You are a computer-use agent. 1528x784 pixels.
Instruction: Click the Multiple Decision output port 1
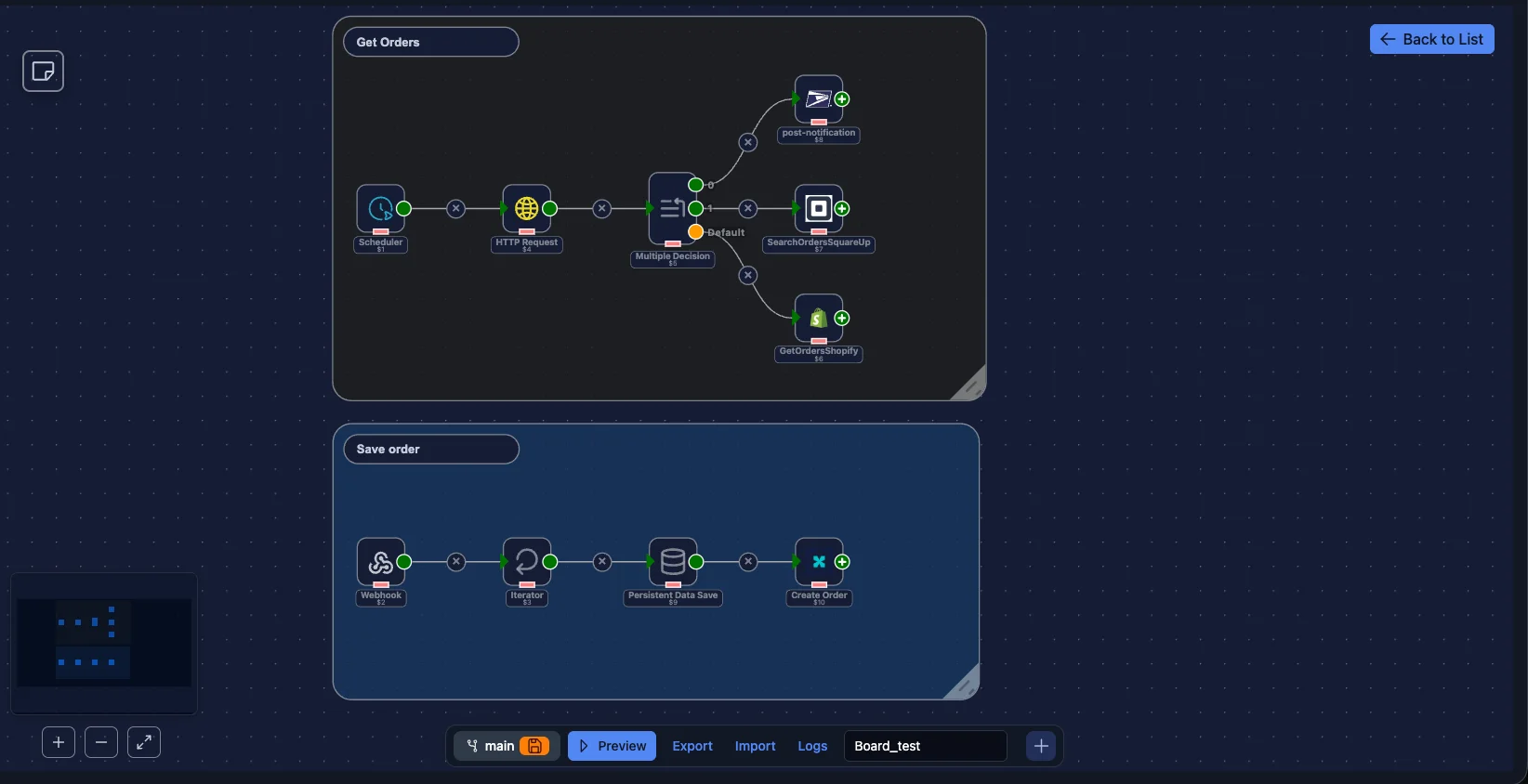pyautogui.click(x=695, y=208)
